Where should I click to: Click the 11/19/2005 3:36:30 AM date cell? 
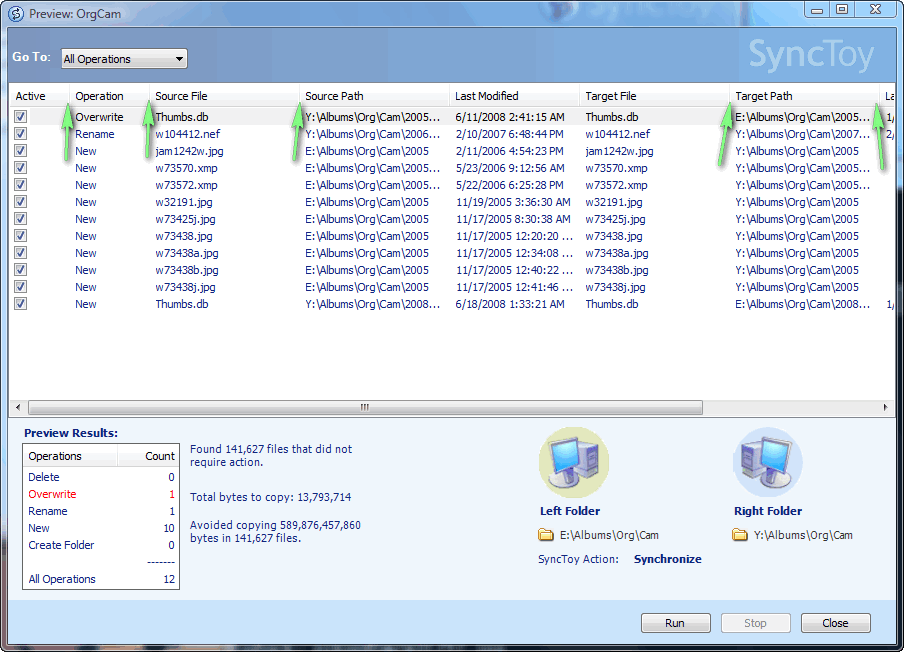click(513, 202)
